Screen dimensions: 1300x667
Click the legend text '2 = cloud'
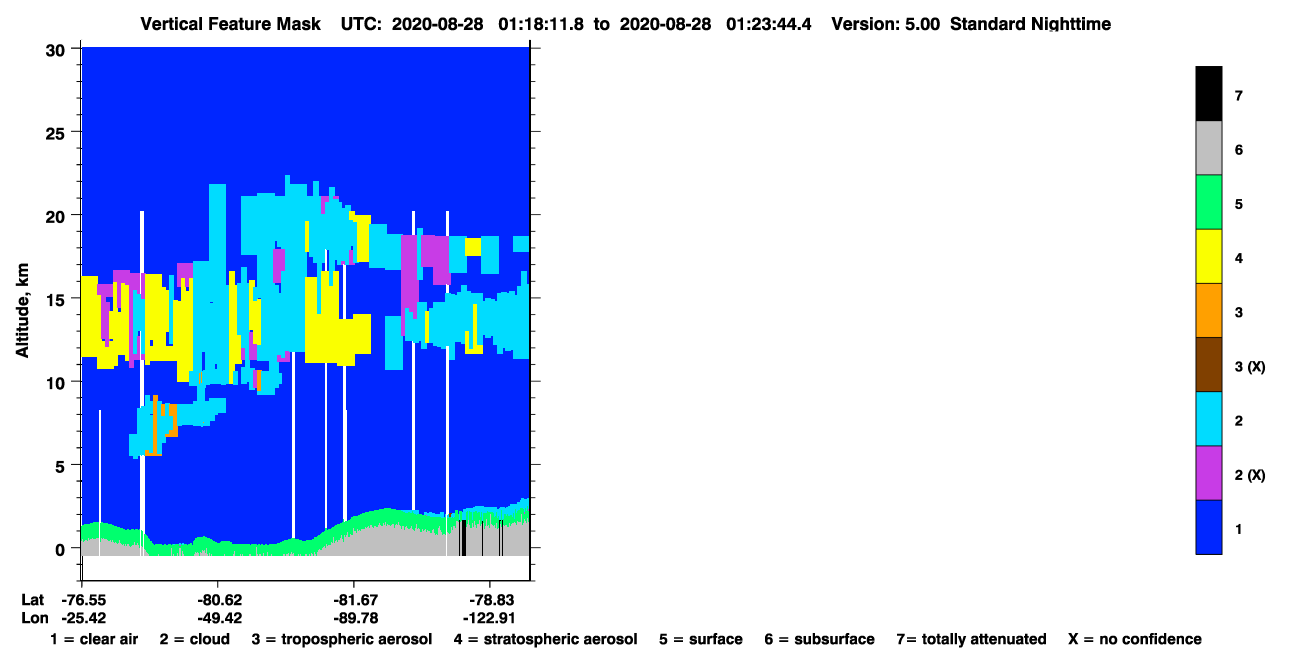pos(194,639)
